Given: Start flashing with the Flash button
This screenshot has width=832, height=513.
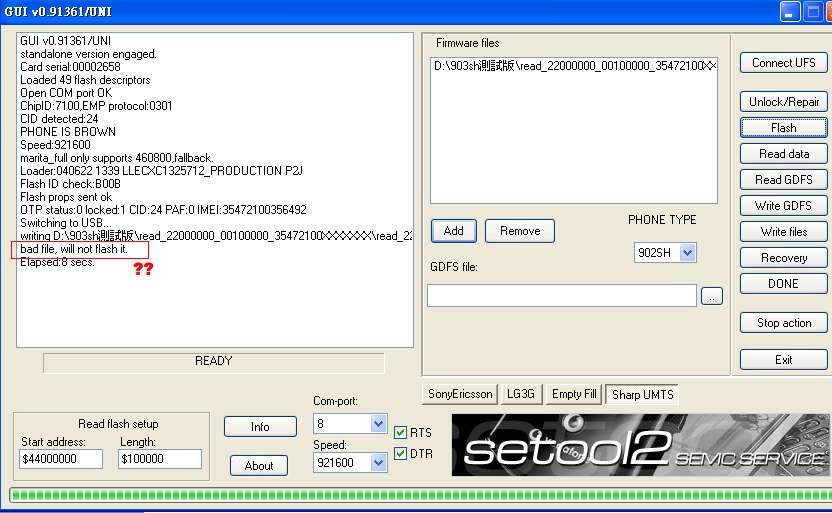Looking at the screenshot, I should coord(783,128).
